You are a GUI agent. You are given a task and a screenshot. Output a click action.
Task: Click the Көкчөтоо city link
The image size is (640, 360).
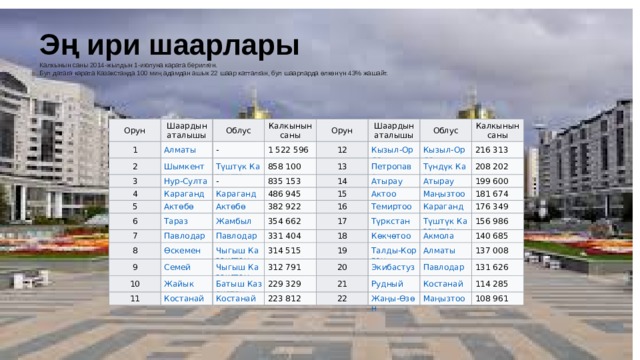(391, 236)
